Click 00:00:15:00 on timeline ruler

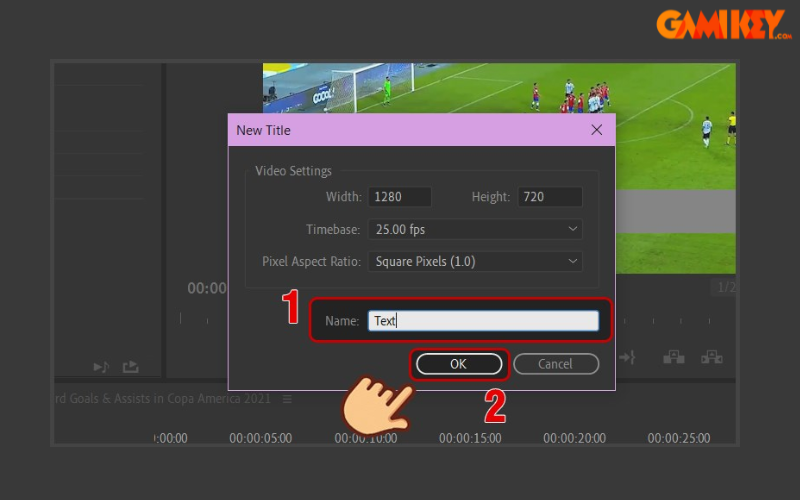click(x=470, y=438)
